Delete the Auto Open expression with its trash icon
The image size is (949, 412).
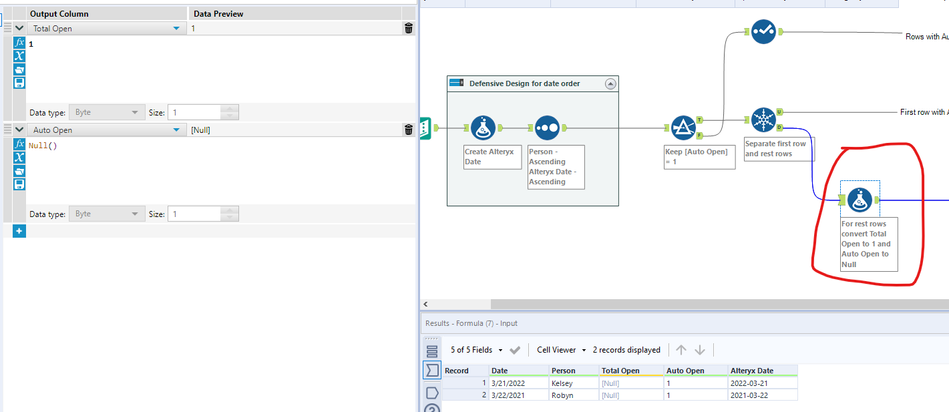click(x=409, y=129)
